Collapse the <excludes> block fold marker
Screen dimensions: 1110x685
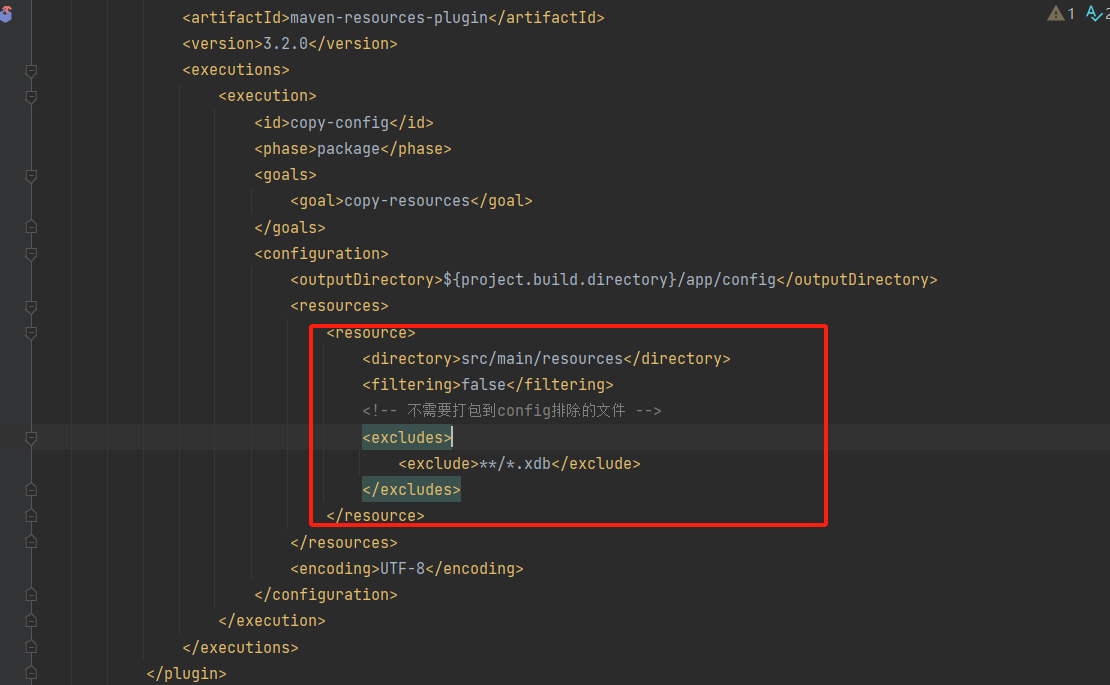coord(31,437)
